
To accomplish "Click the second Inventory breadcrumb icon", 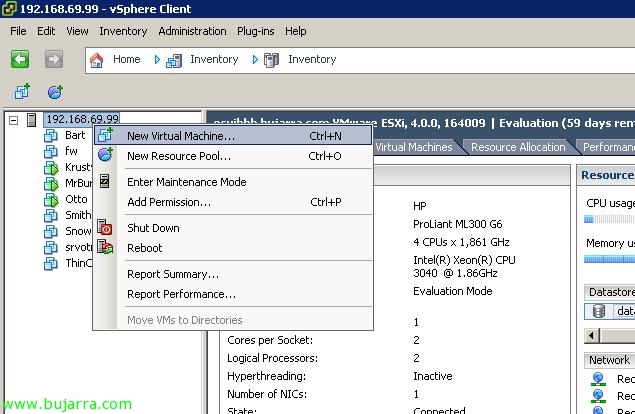I will pyautogui.click(x=271, y=60).
